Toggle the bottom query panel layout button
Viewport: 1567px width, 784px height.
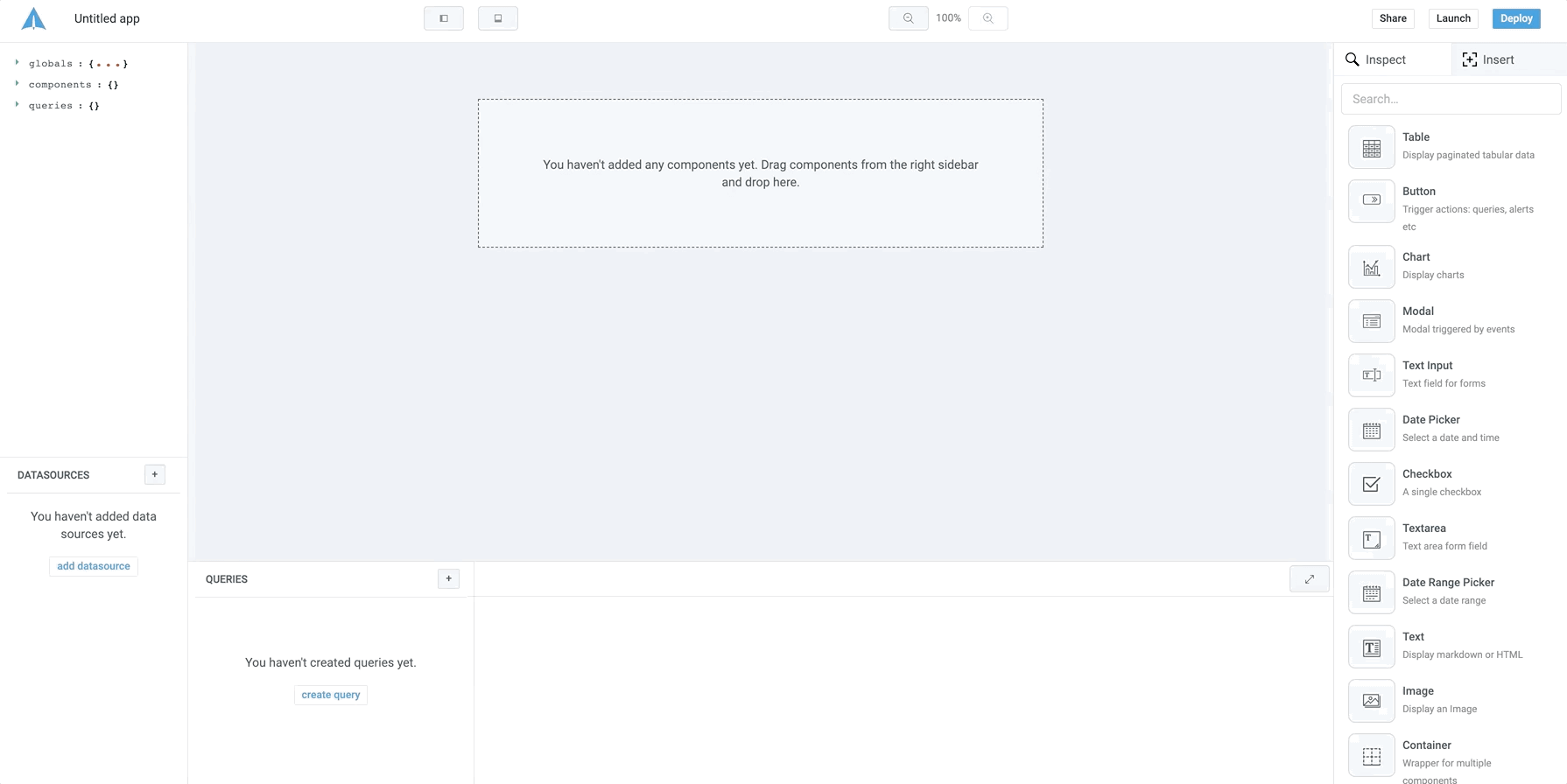pos(497,18)
